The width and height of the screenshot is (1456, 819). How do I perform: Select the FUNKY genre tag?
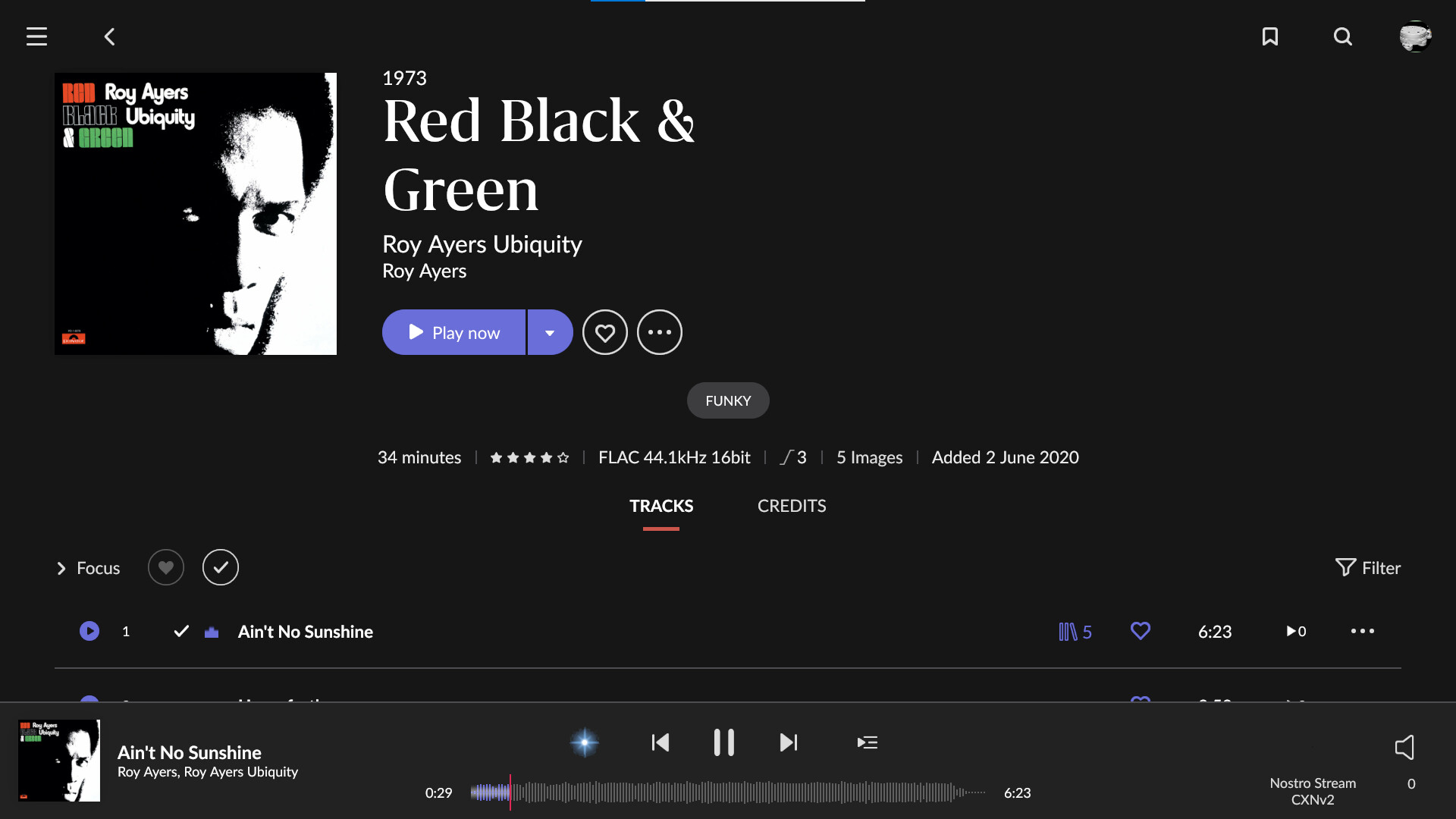728,400
